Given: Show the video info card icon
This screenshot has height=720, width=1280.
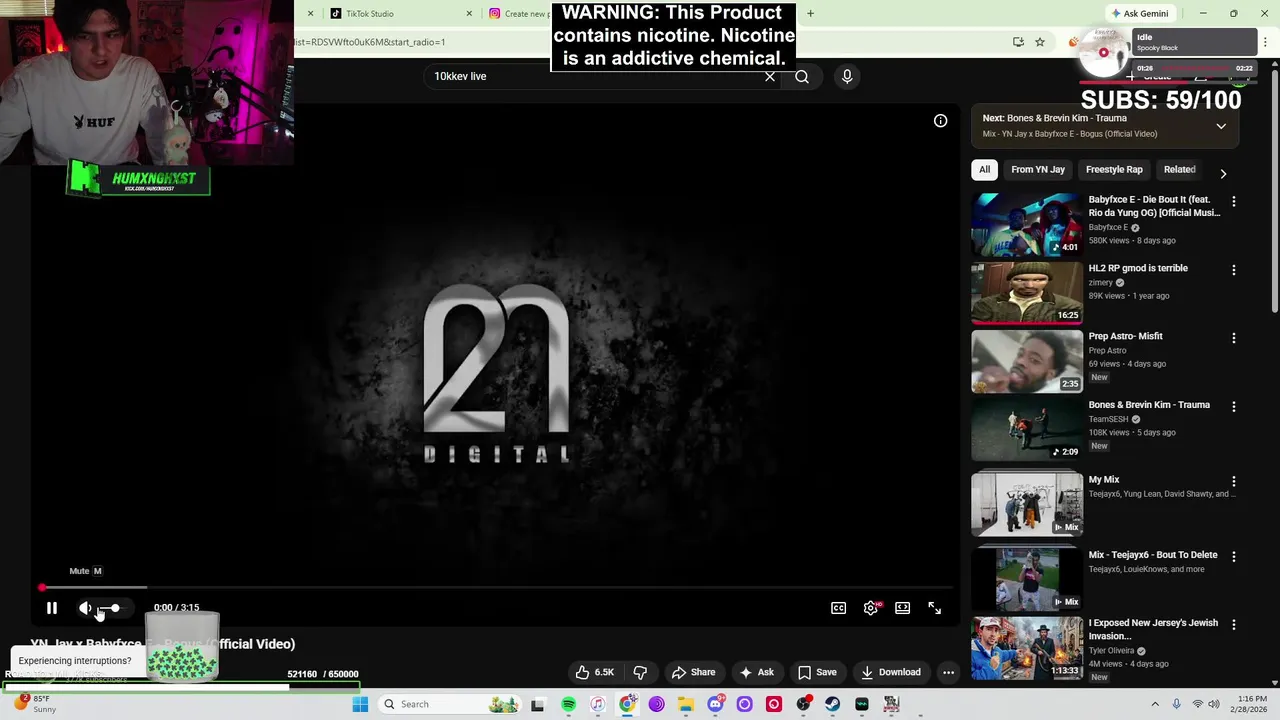Looking at the screenshot, I should tap(940, 121).
